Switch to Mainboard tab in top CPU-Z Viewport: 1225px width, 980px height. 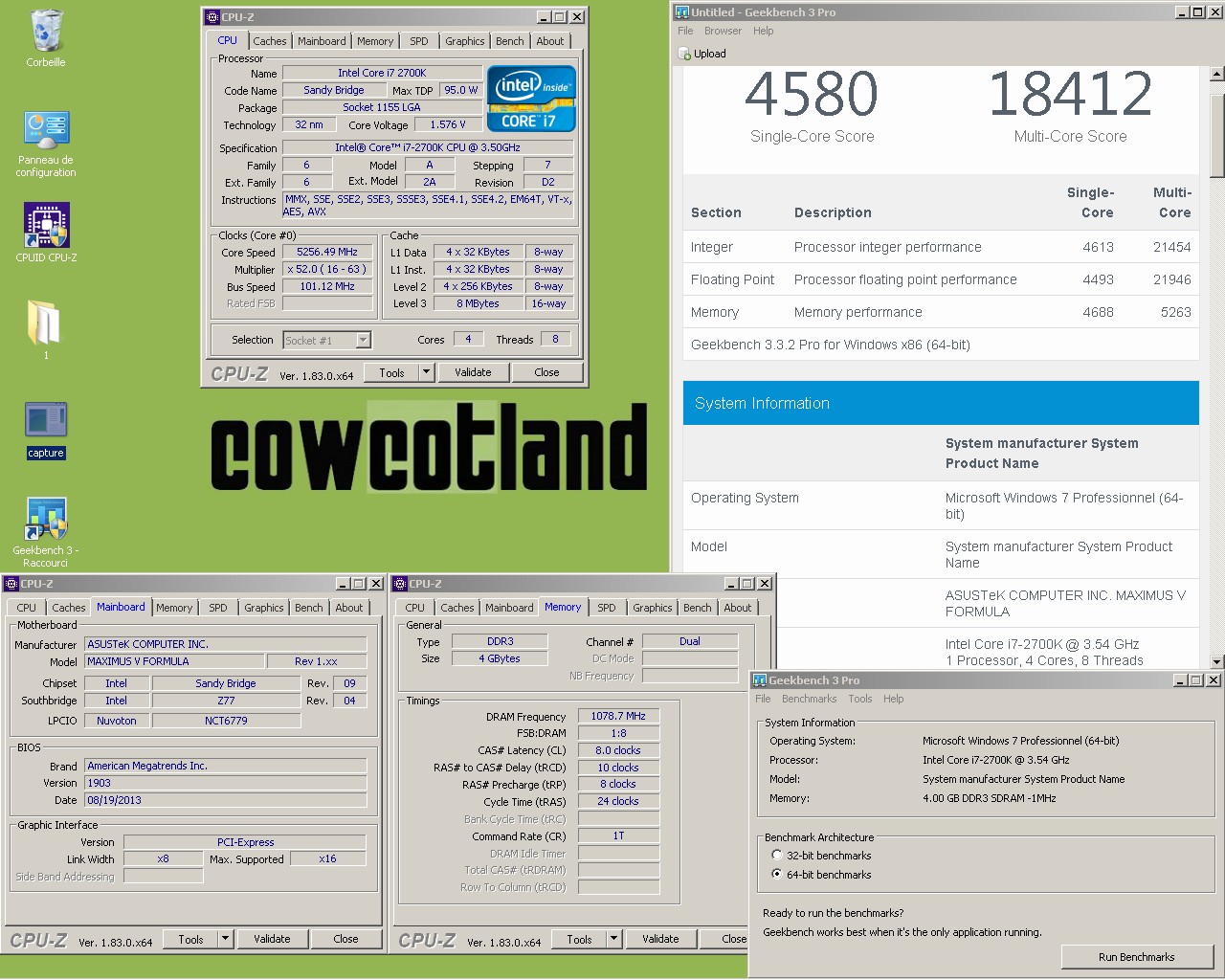click(322, 41)
